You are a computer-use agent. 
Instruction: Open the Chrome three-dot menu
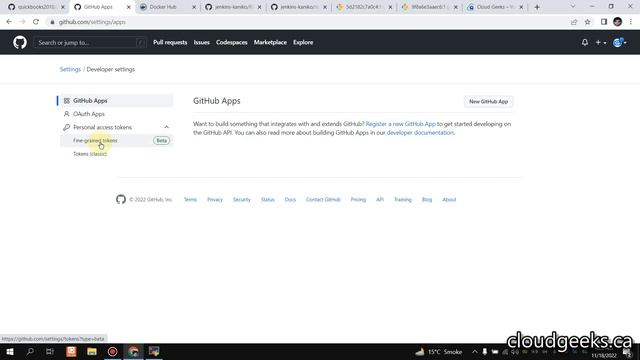point(631,22)
